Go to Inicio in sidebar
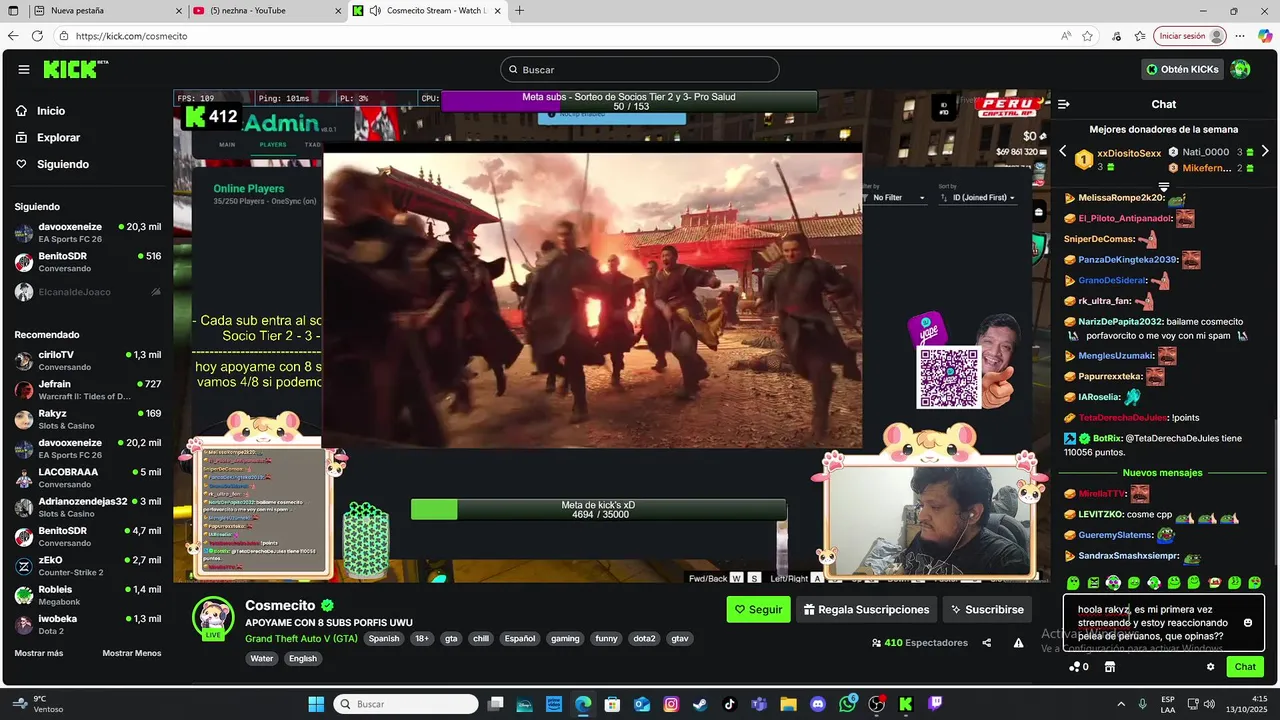 pos(41,111)
